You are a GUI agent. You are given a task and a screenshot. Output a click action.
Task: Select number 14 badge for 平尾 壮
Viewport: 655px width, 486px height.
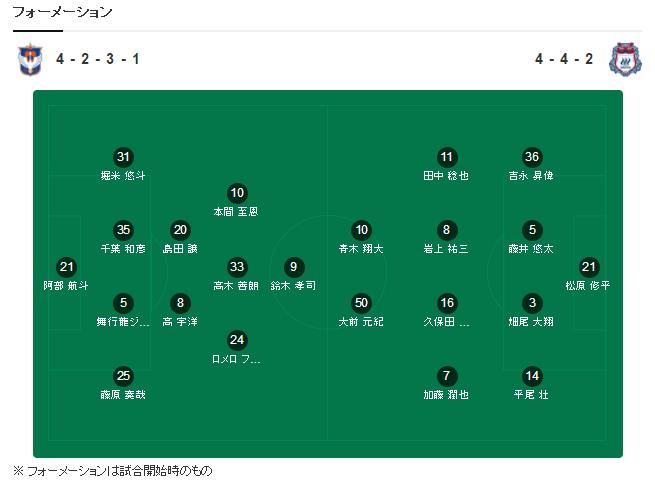(x=532, y=376)
